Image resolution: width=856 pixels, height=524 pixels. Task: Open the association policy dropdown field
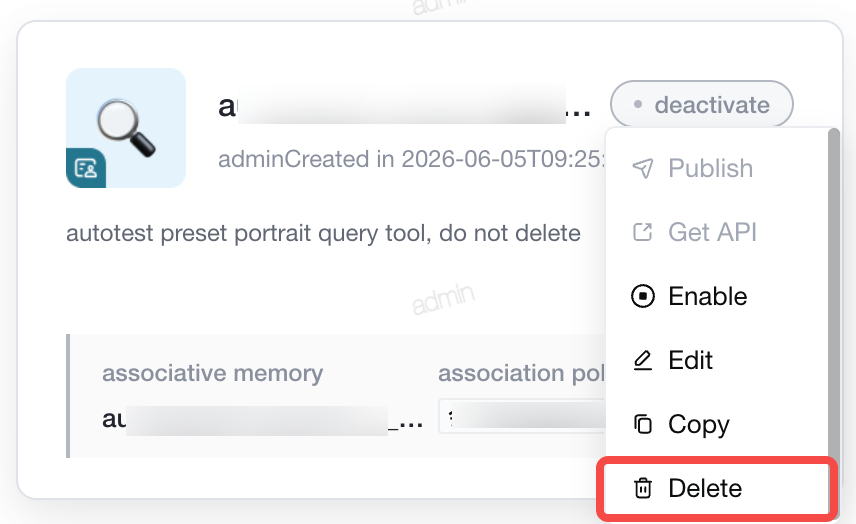point(522,416)
